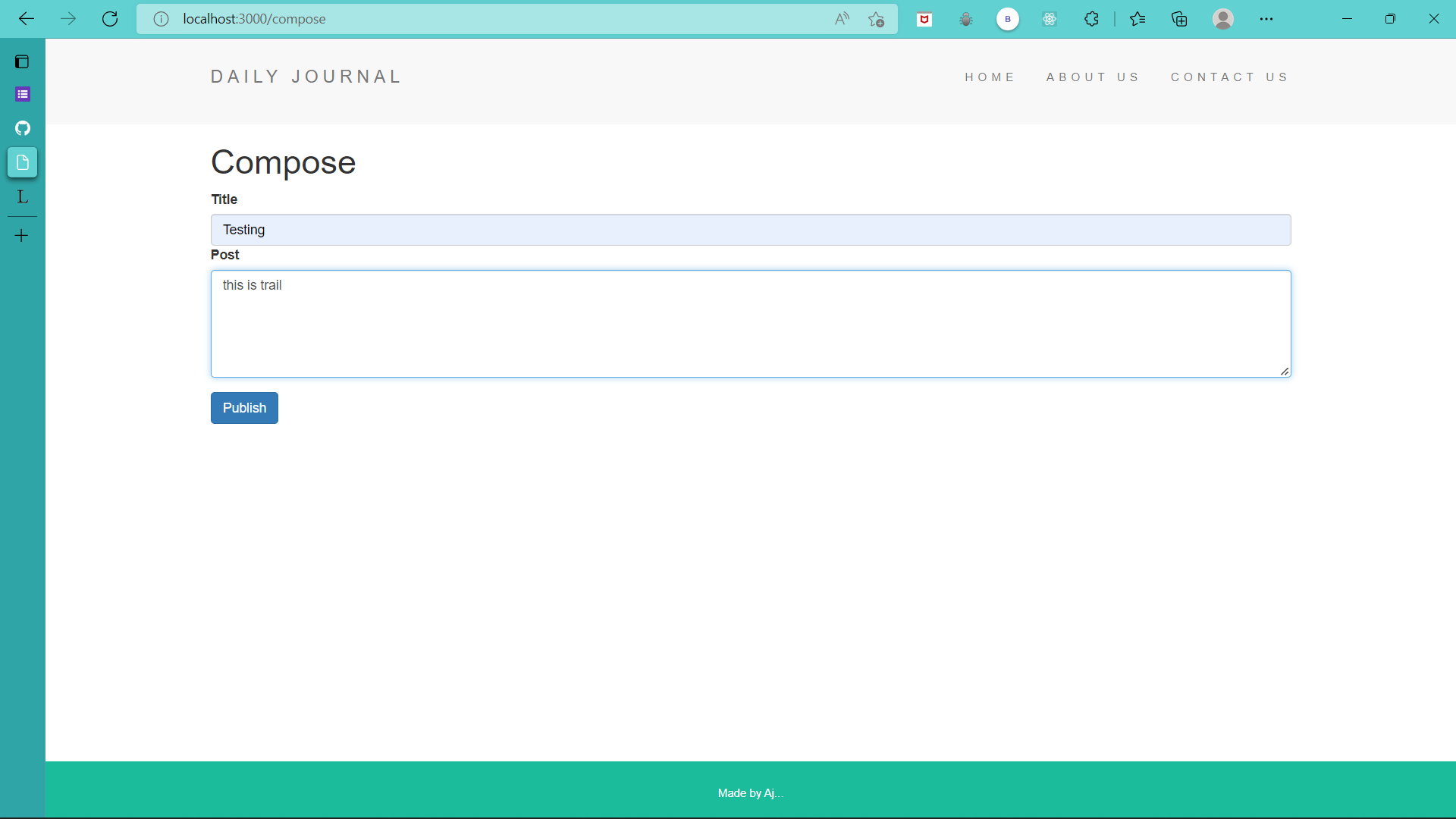The height and width of the screenshot is (819, 1456).
Task: Open Collections in the toolbar
Action: pyautogui.click(x=1179, y=19)
